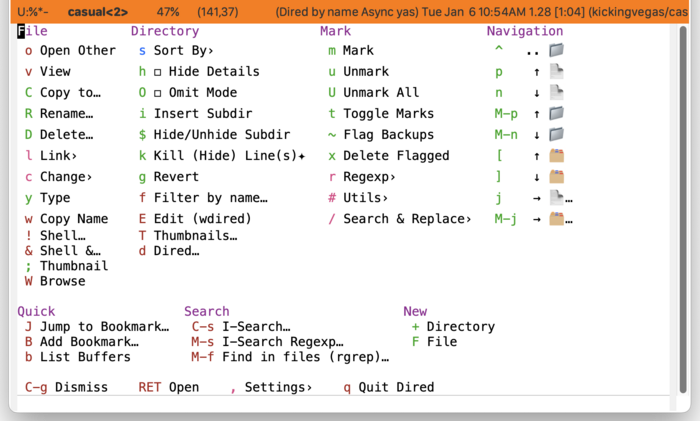Viewport: 700px width, 421px height.
Task: Click the parent directory folder icon beside '..'
Action: click(x=556, y=50)
